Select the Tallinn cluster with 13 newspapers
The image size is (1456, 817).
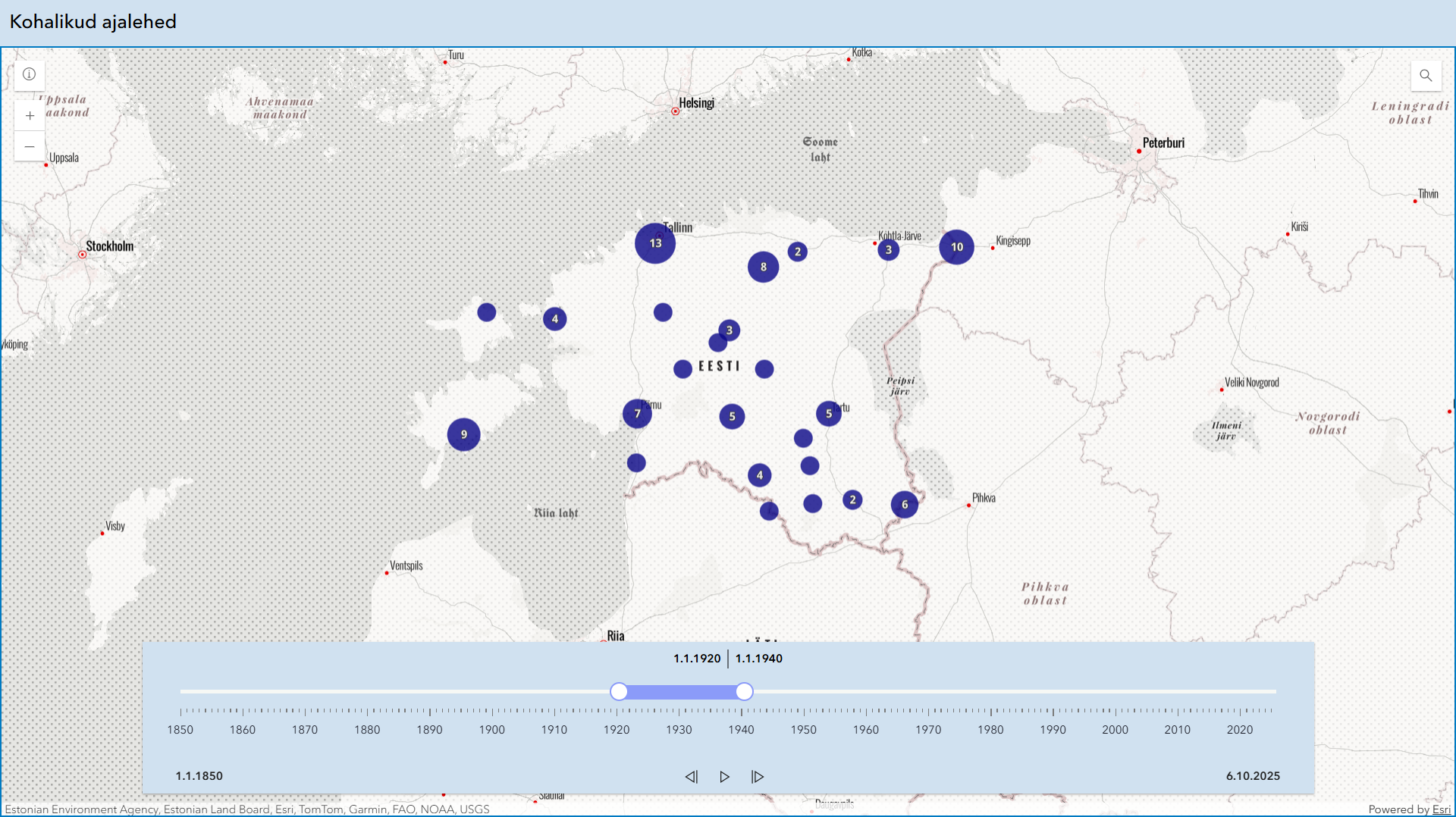click(x=655, y=243)
